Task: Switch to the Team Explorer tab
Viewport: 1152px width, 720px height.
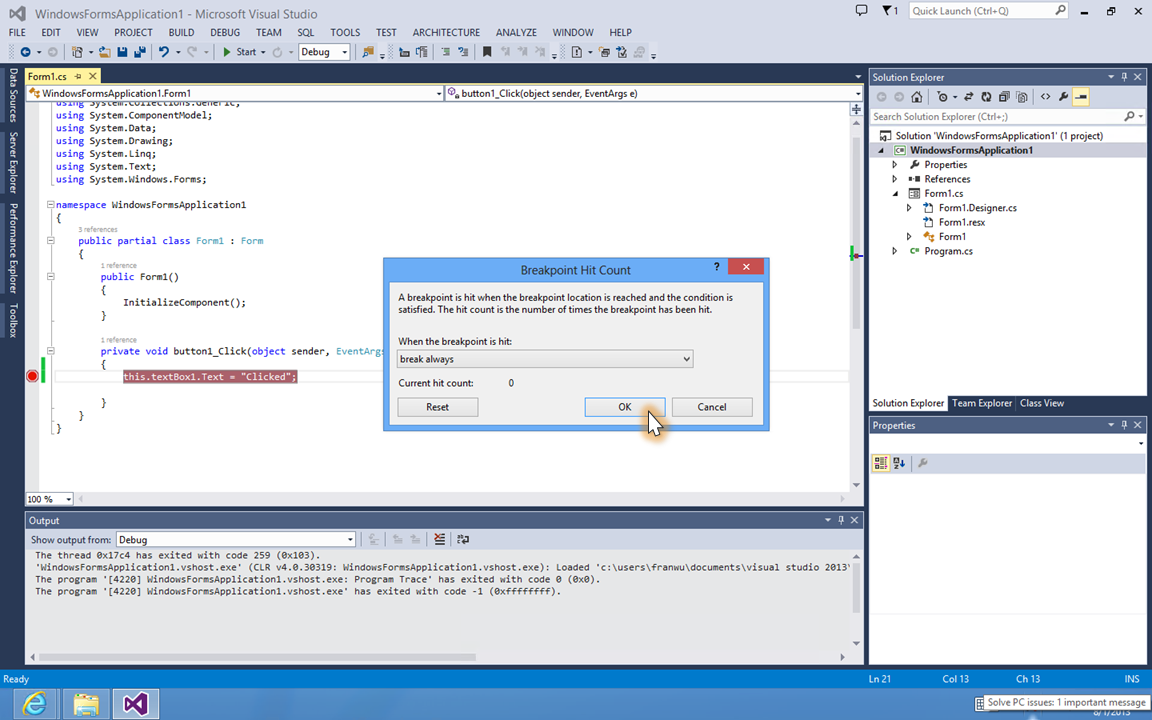Action: pos(981,403)
